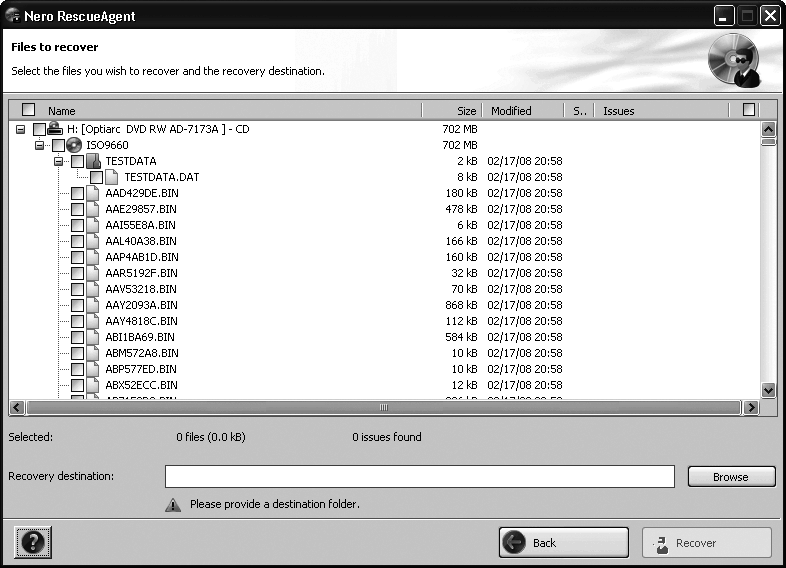Screen dimensions: 786x568
Task: Toggle the select-all checkbox in Name header
Action: click(x=28, y=110)
